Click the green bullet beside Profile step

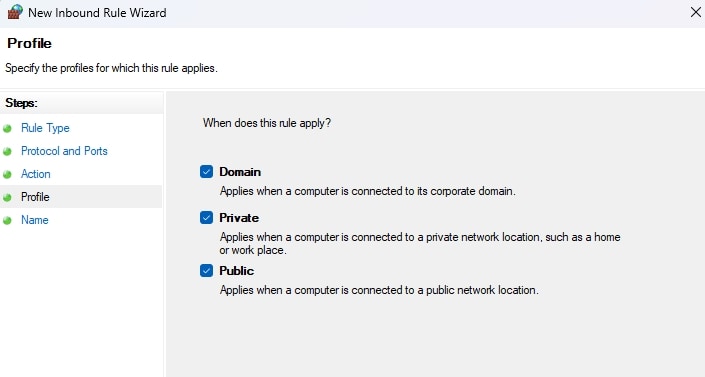point(7,197)
